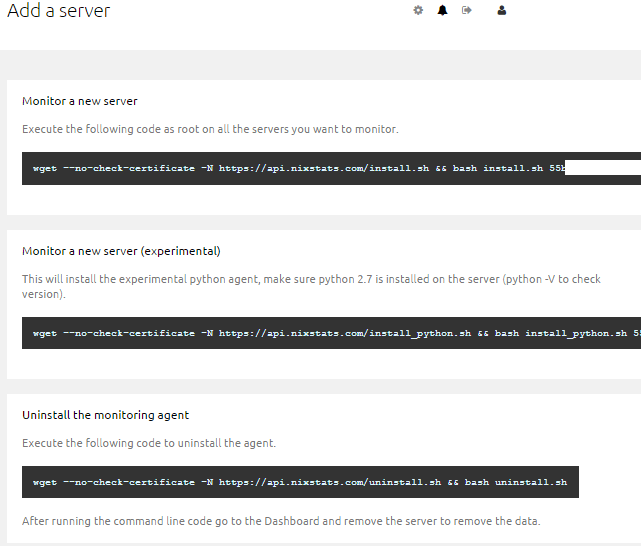Click 'wget' at start of install.sh command
The height and width of the screenshot is (546, 641).
pyautogui.click(x=45, y=169)
